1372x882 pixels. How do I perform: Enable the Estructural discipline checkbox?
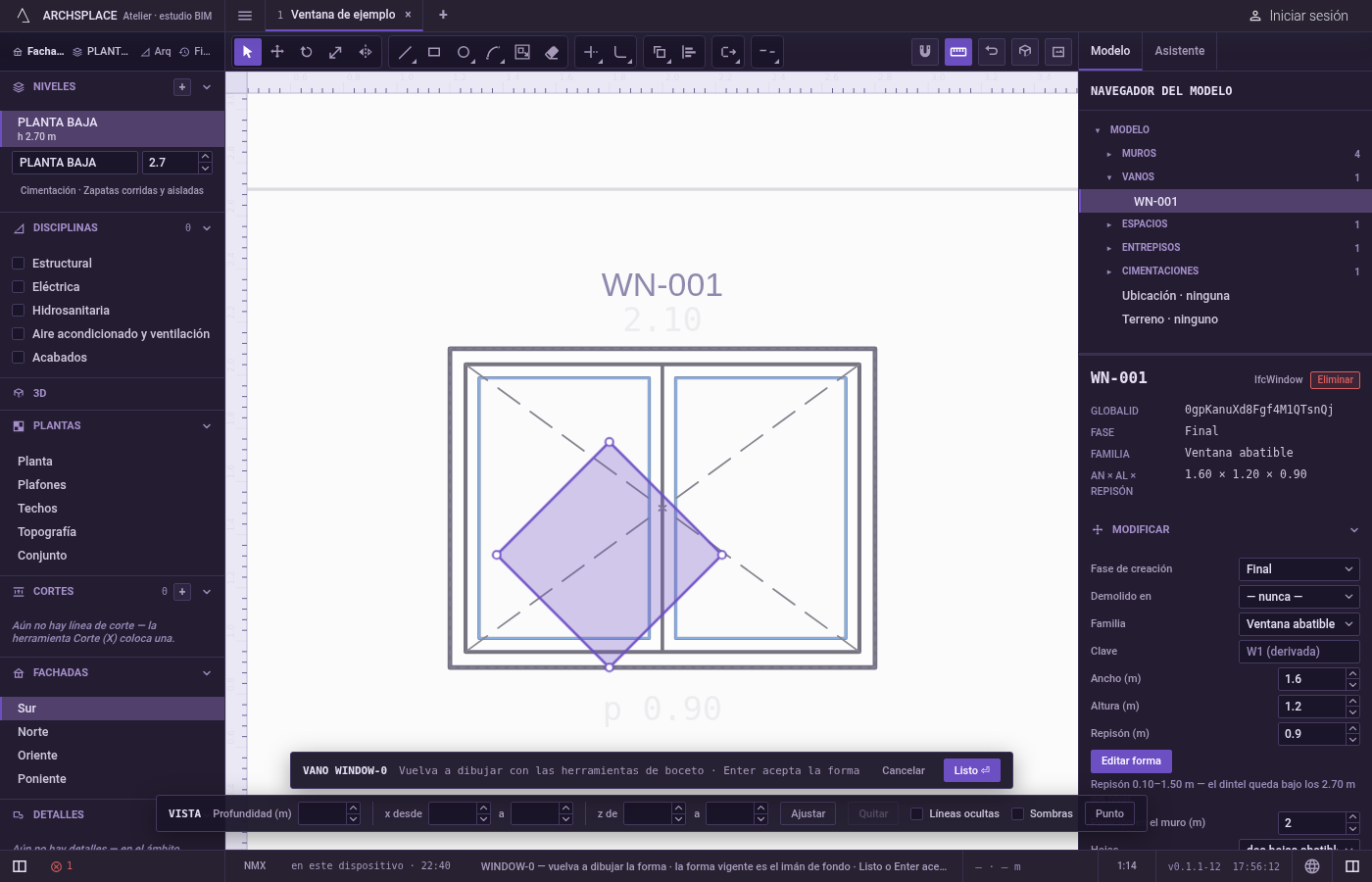18,264
